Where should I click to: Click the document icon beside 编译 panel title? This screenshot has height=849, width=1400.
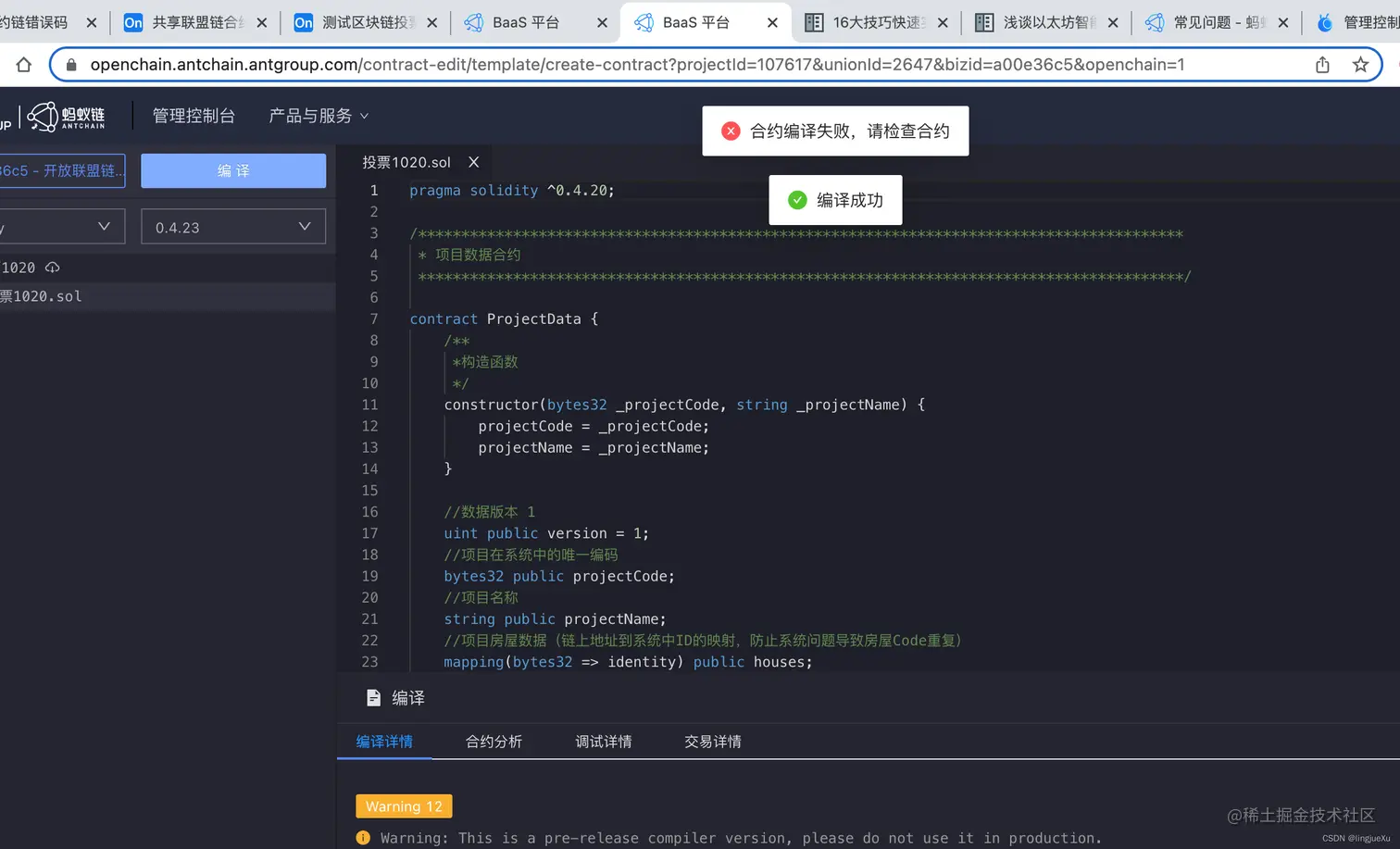tap(373, 698)
